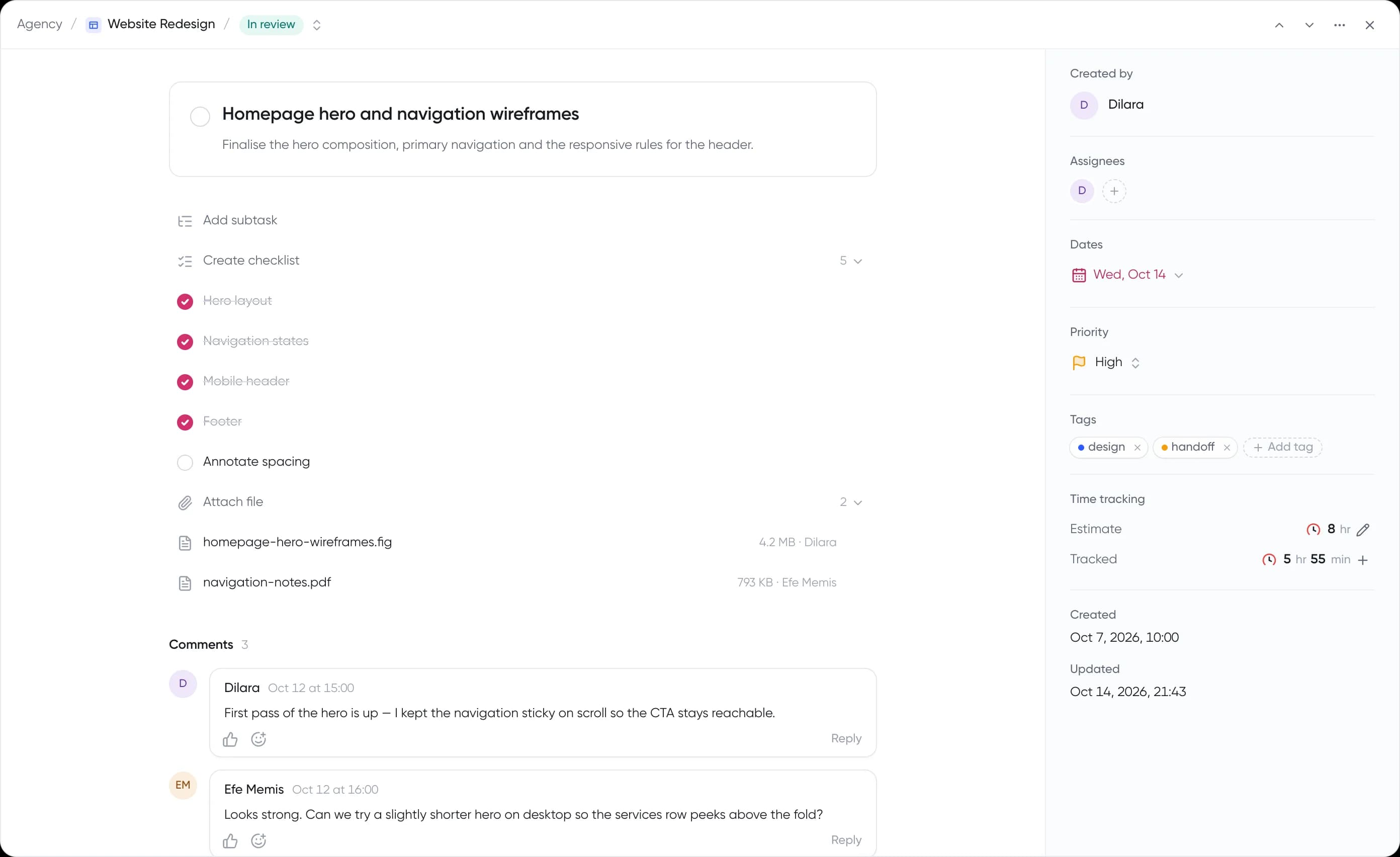Click Create checklist
The height and width of the screenshot is (857, 1400).
click(x=250, y=261)
